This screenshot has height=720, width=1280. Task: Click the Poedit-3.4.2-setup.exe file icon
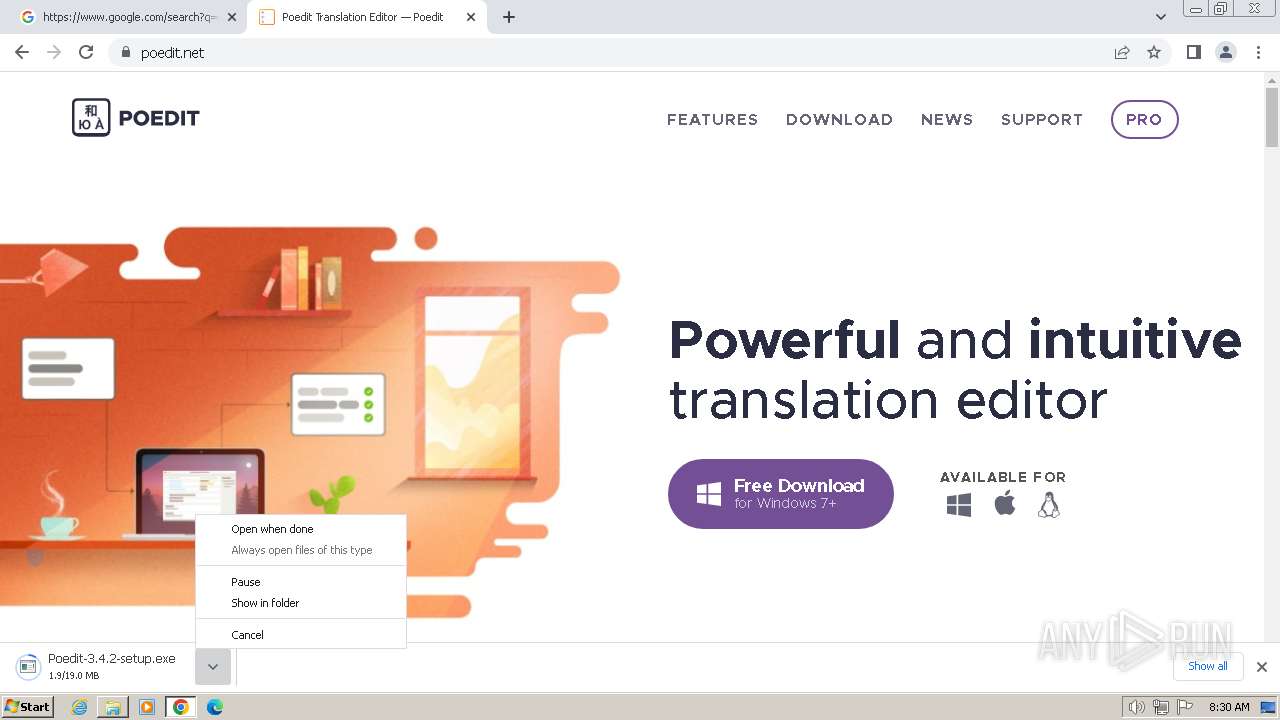click(x=28, y=666)
